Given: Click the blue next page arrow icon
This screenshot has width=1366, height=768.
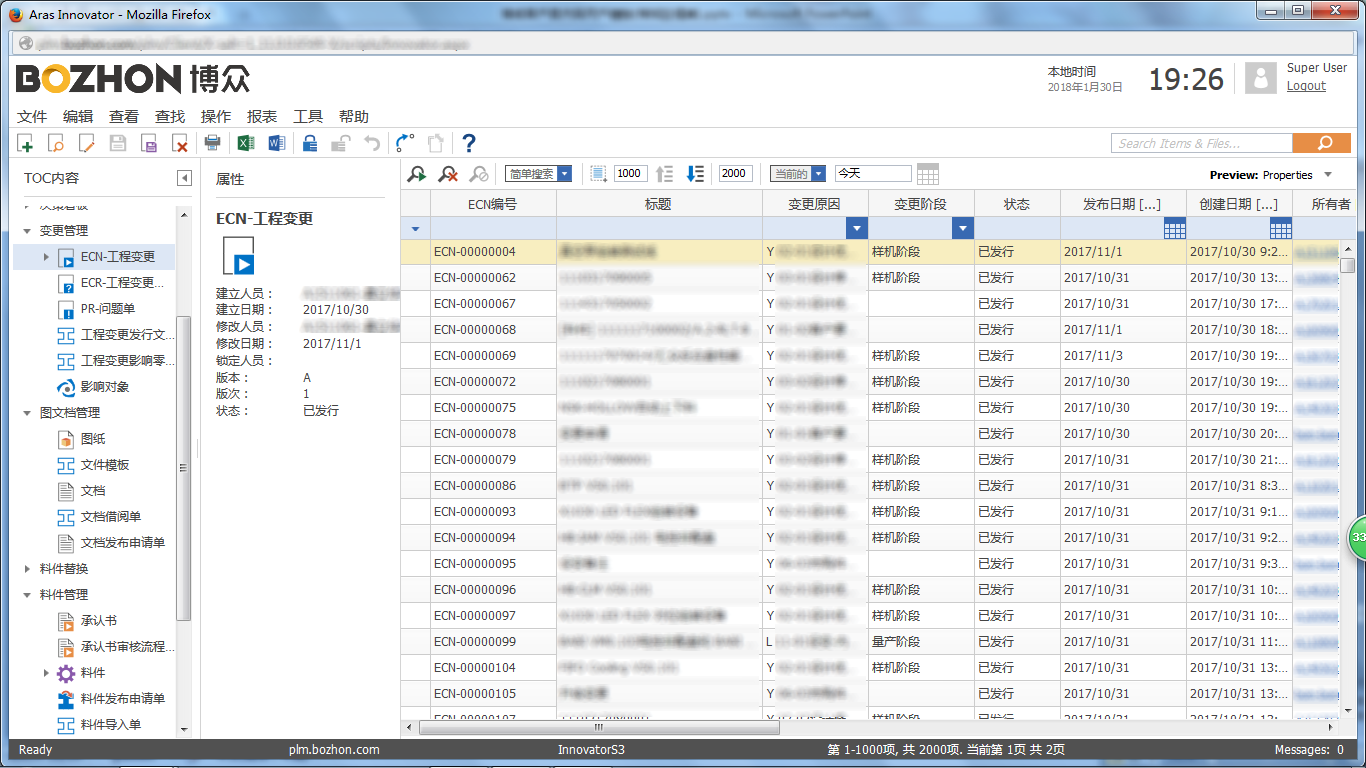Looking at the screenshot, I should 696,174.
